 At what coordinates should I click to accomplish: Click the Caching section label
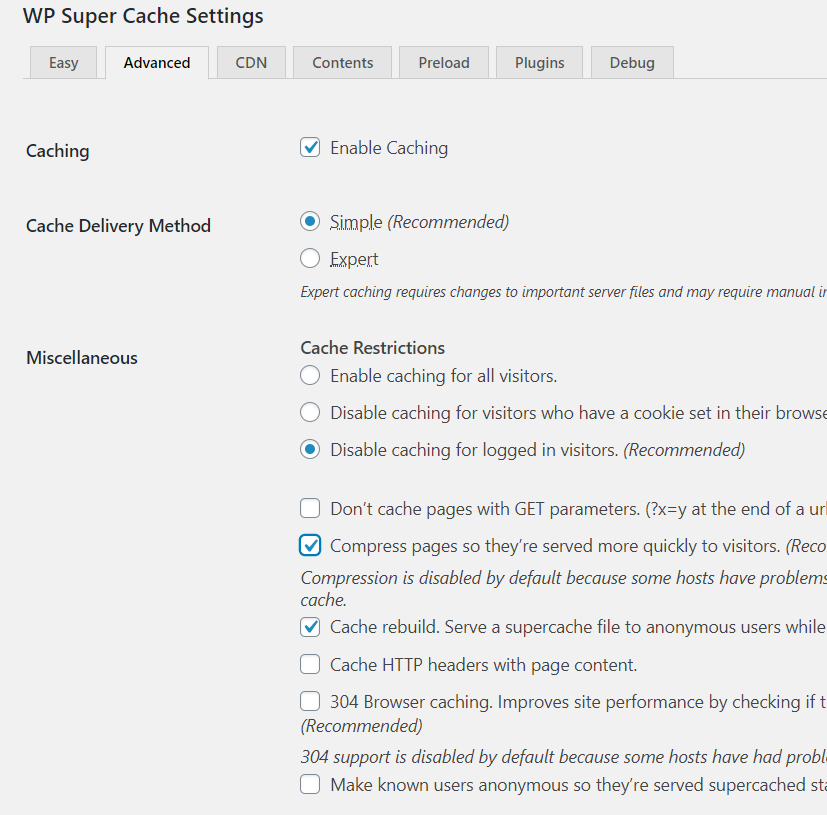(x=57, y=151)
